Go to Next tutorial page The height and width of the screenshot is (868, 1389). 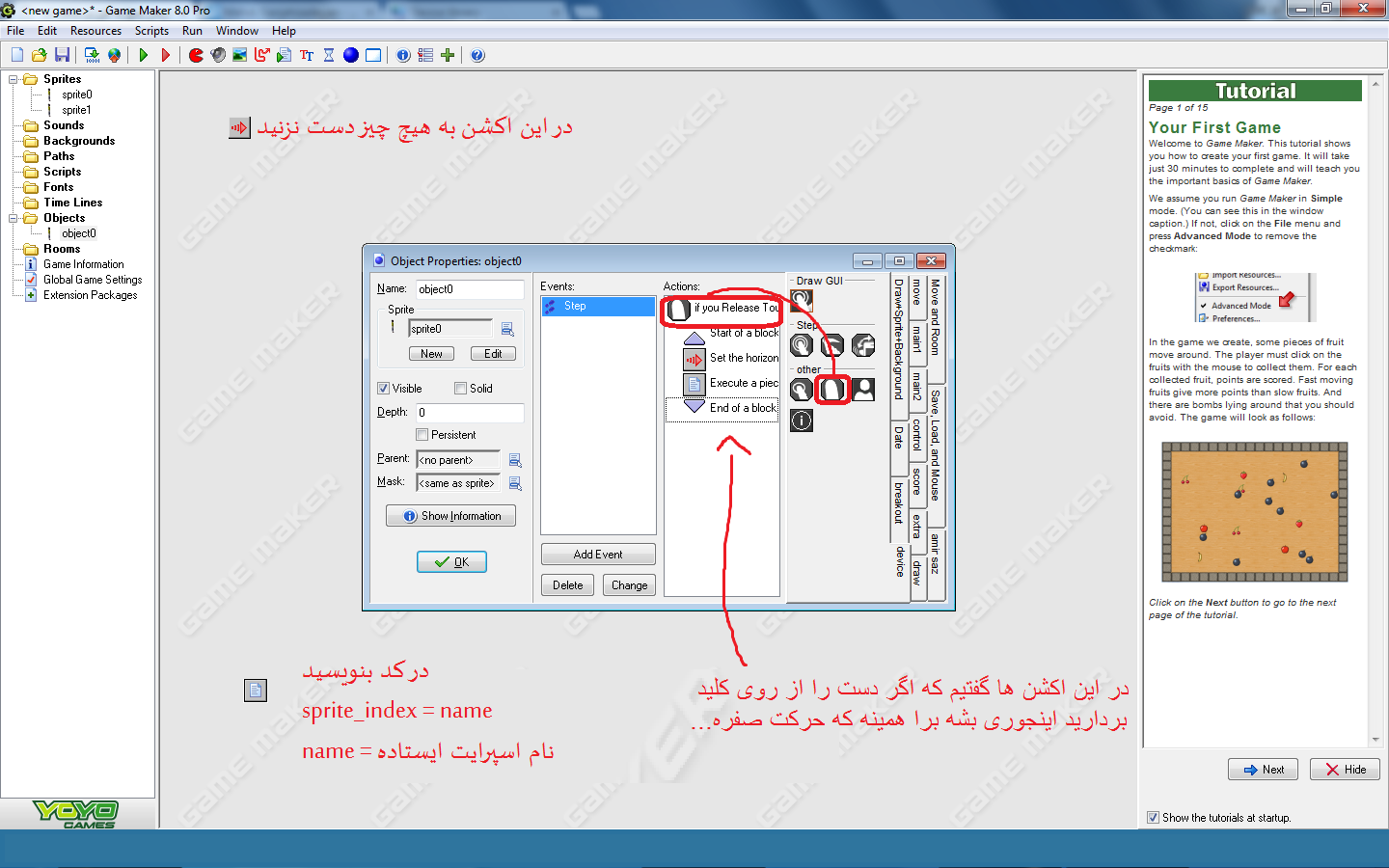[1263, 770]
